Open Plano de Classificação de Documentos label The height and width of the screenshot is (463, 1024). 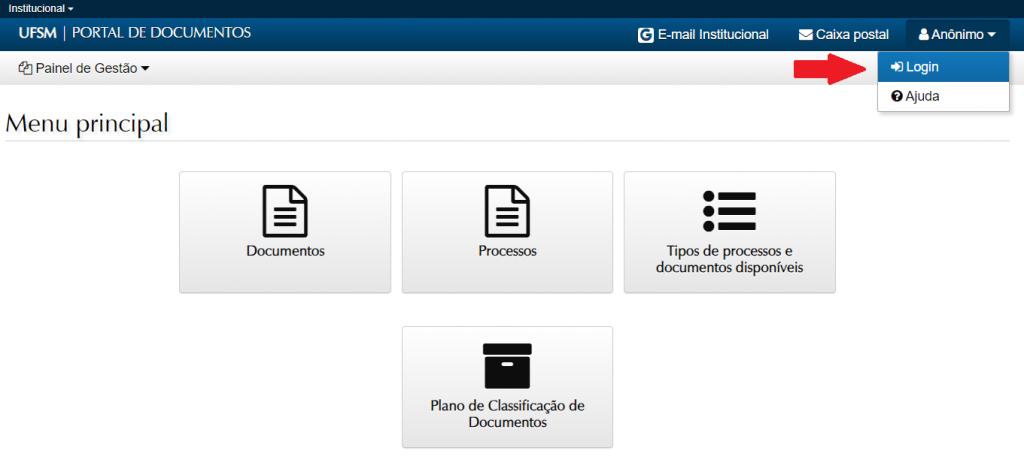[x=507, y=414]
